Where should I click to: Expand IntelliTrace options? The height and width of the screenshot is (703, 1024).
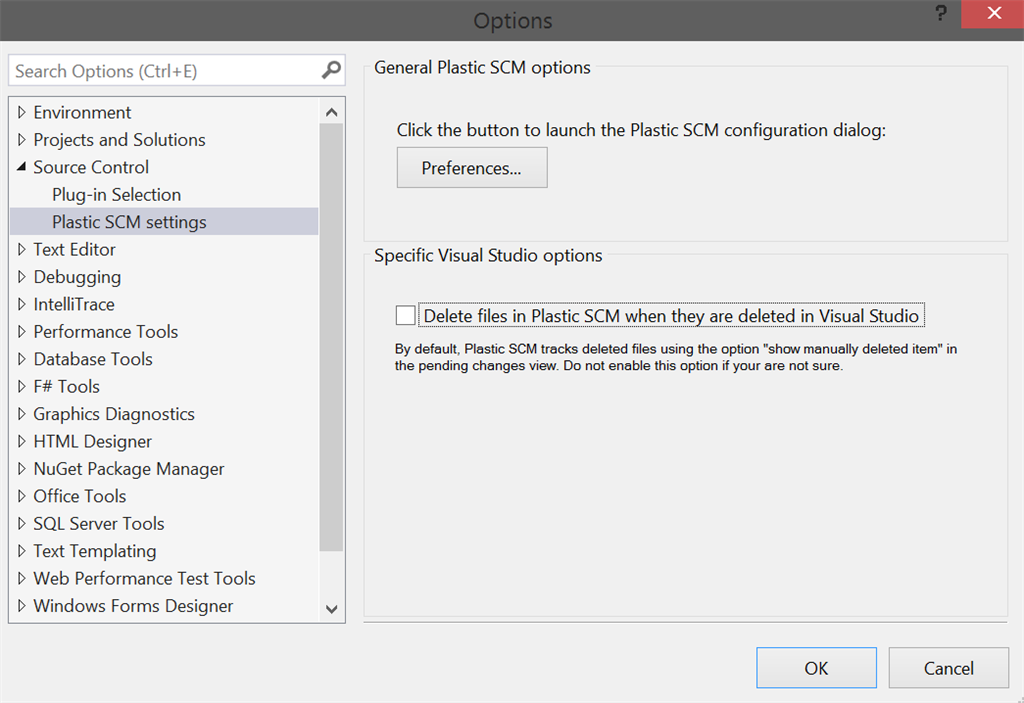coord(22,304)
